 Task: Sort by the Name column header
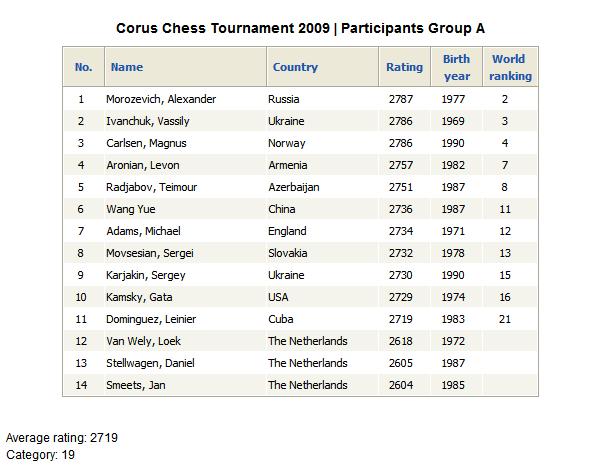pyautogui.click(x=127, y=67)
